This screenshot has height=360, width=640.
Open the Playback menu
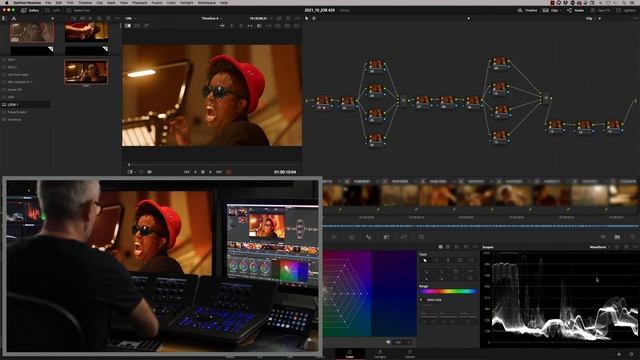point(140,2)
